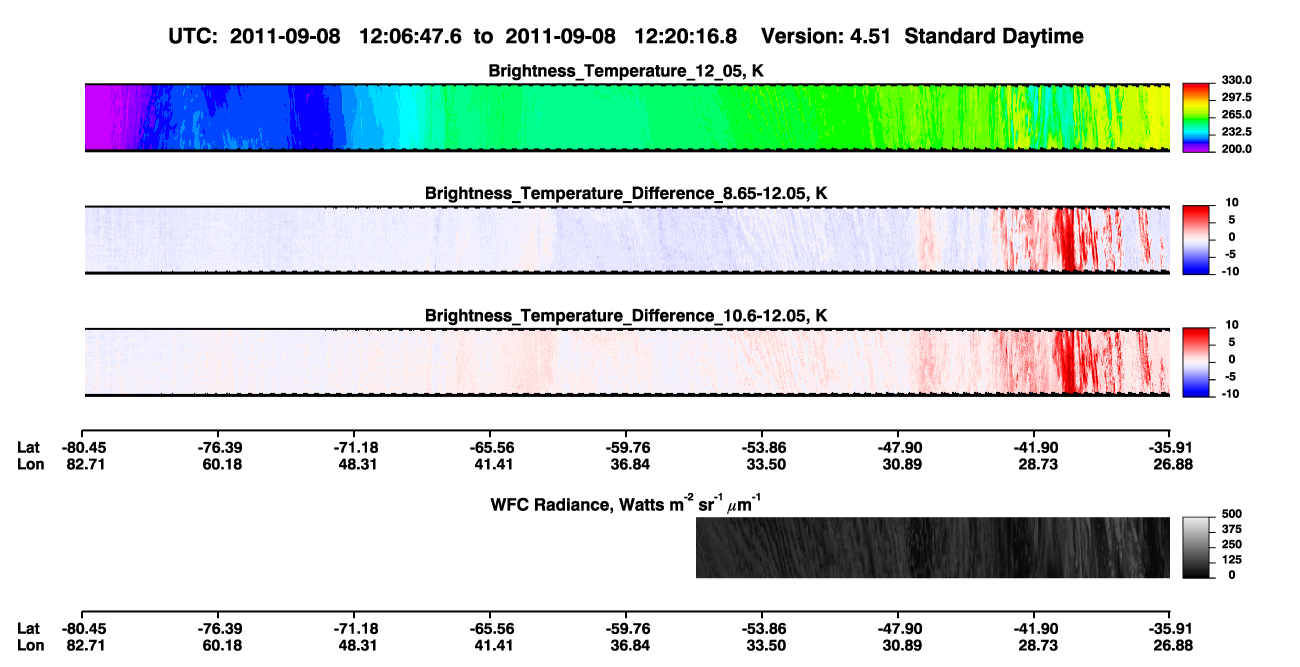Click the 'Lat' label on the axis below WFC Radiance

click(29, 628)
